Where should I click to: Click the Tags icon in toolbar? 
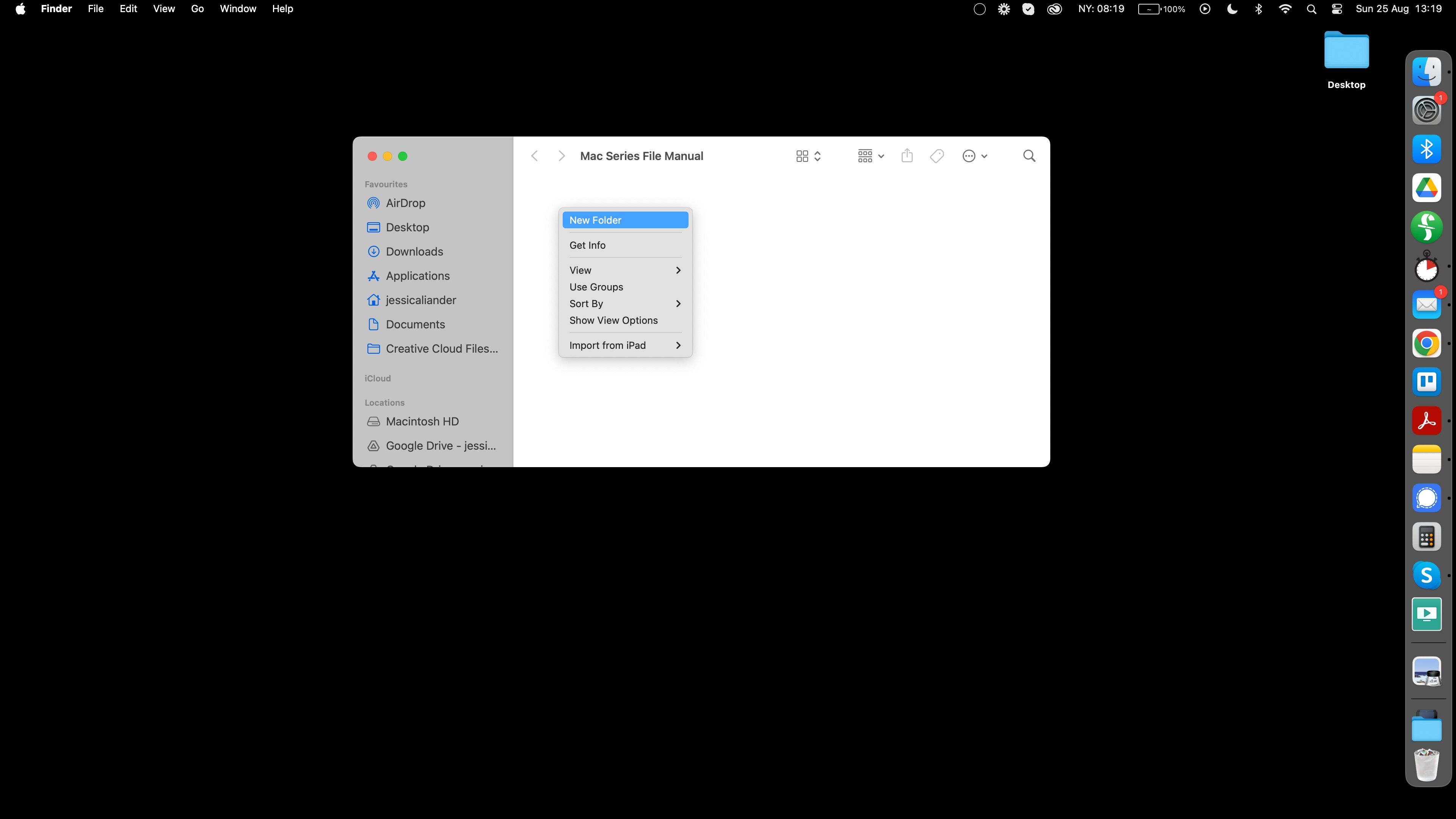coord(937,156)
